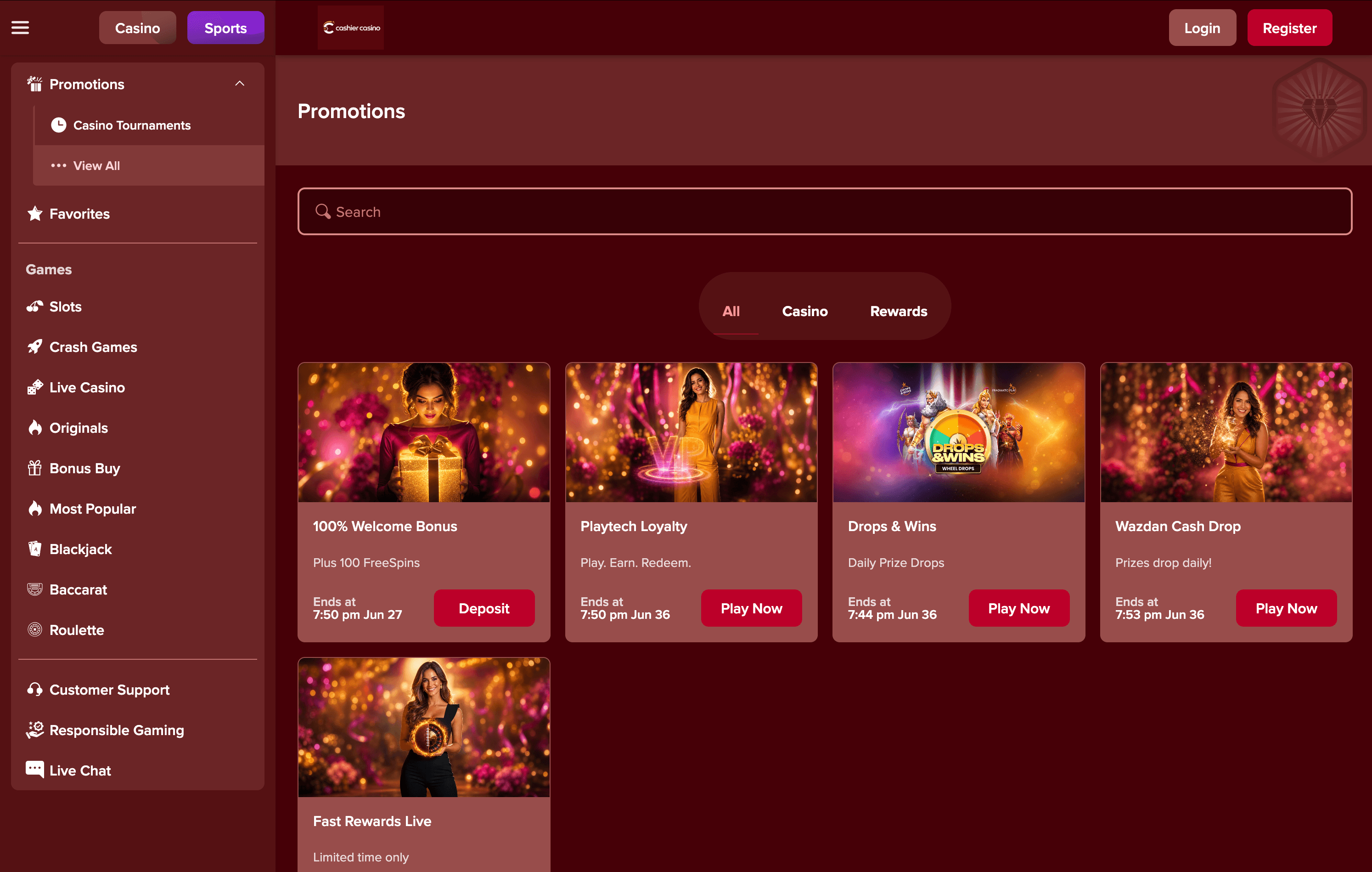
Task: Click the Most Popular flame icon
Action: tap(35, 509)
